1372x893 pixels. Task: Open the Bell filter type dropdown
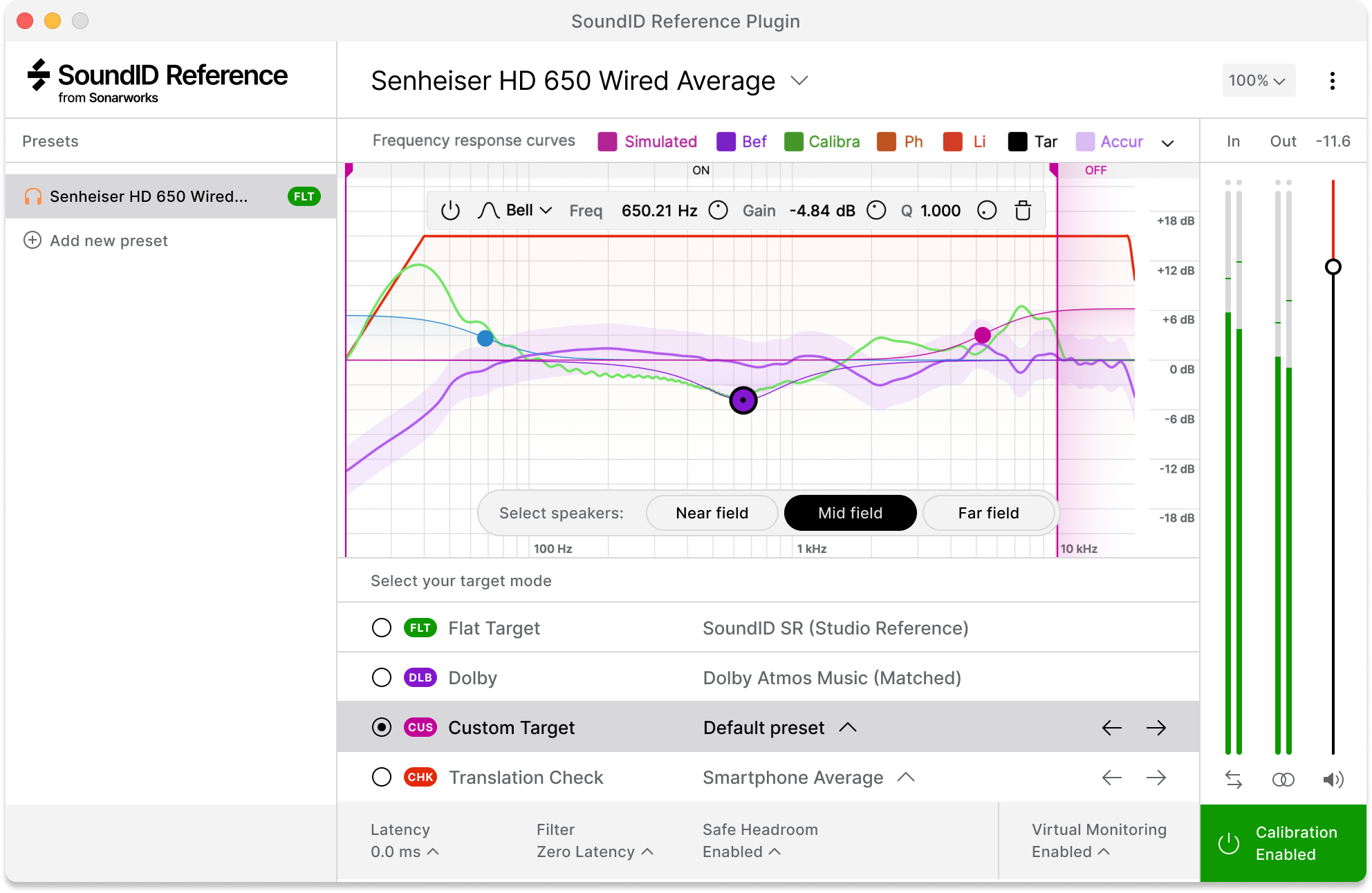[530, 211]
